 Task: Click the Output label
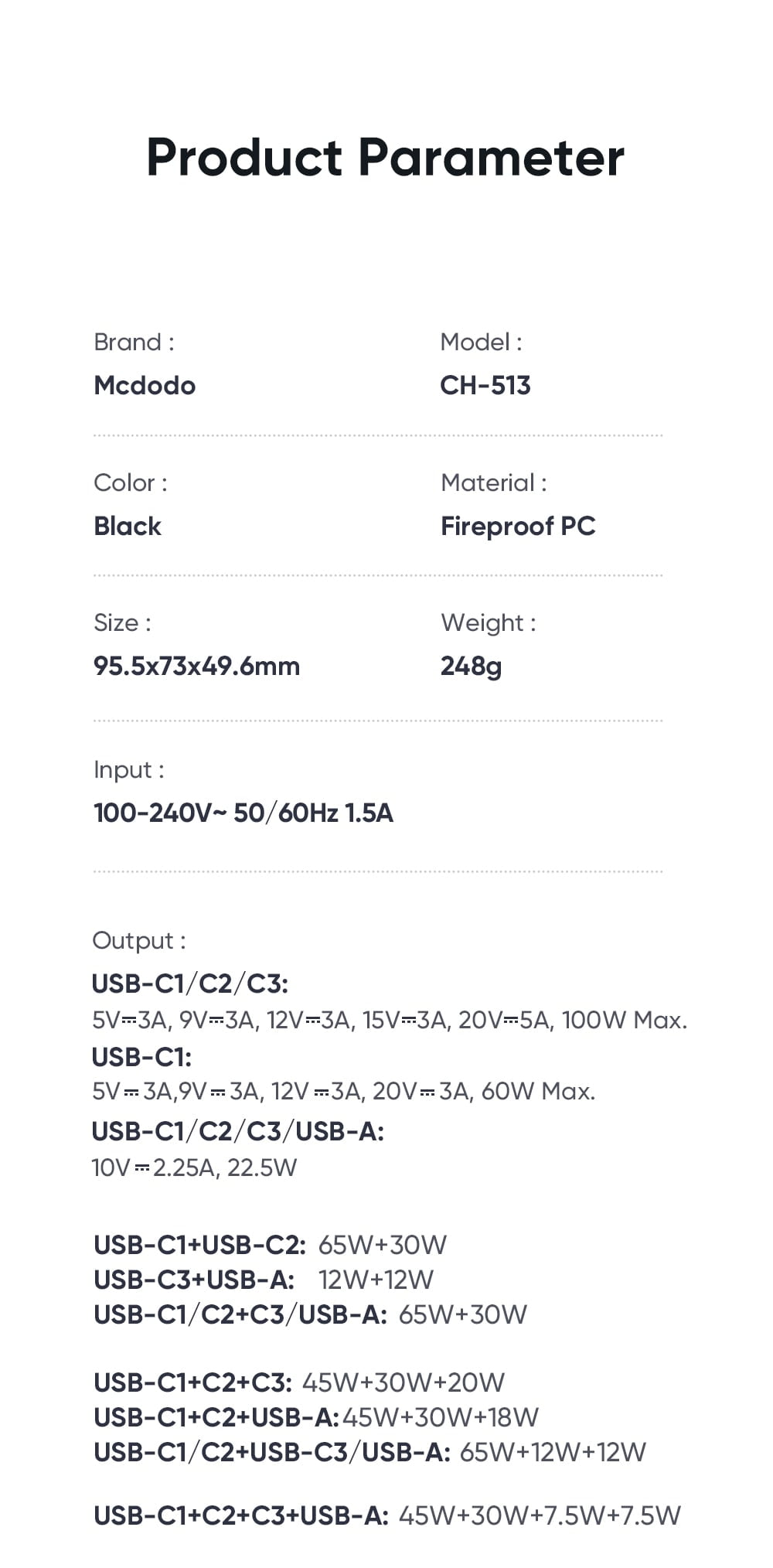click(139, 940)
